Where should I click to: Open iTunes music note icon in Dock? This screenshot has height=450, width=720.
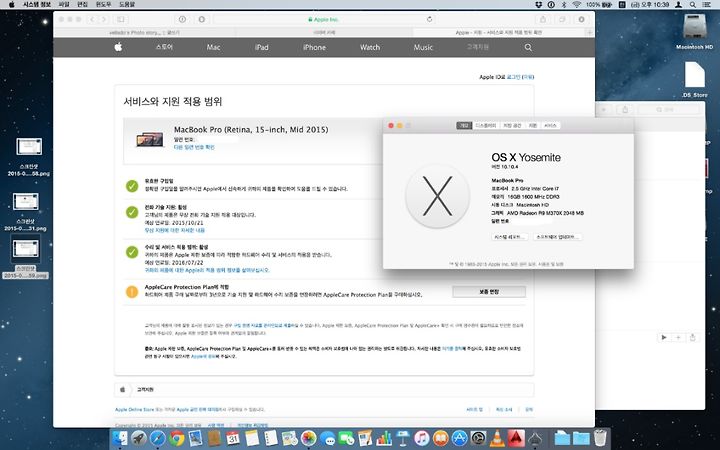coord(422,439)
